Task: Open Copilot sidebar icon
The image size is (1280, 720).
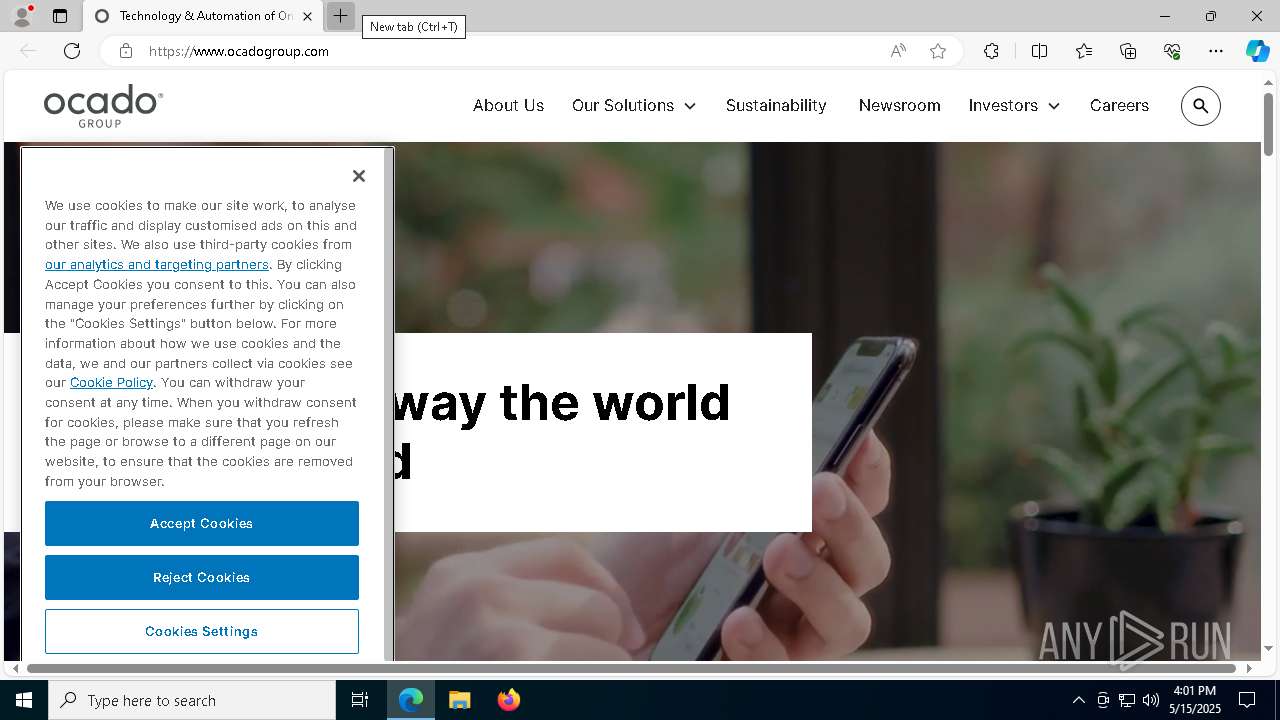Action: [1258, 51]
